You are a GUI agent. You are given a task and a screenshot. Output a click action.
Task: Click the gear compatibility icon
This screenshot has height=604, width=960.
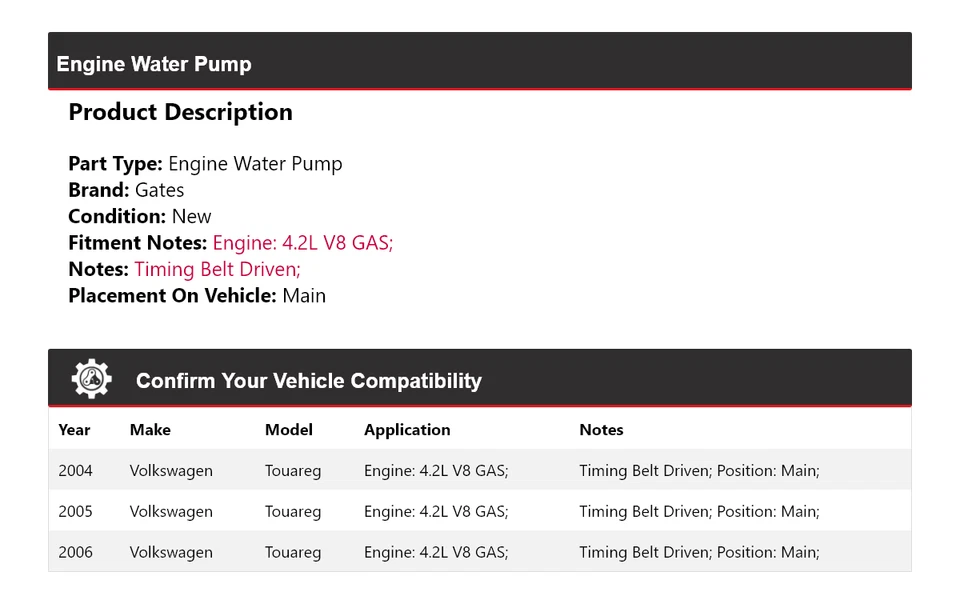(x=92, y=380)
